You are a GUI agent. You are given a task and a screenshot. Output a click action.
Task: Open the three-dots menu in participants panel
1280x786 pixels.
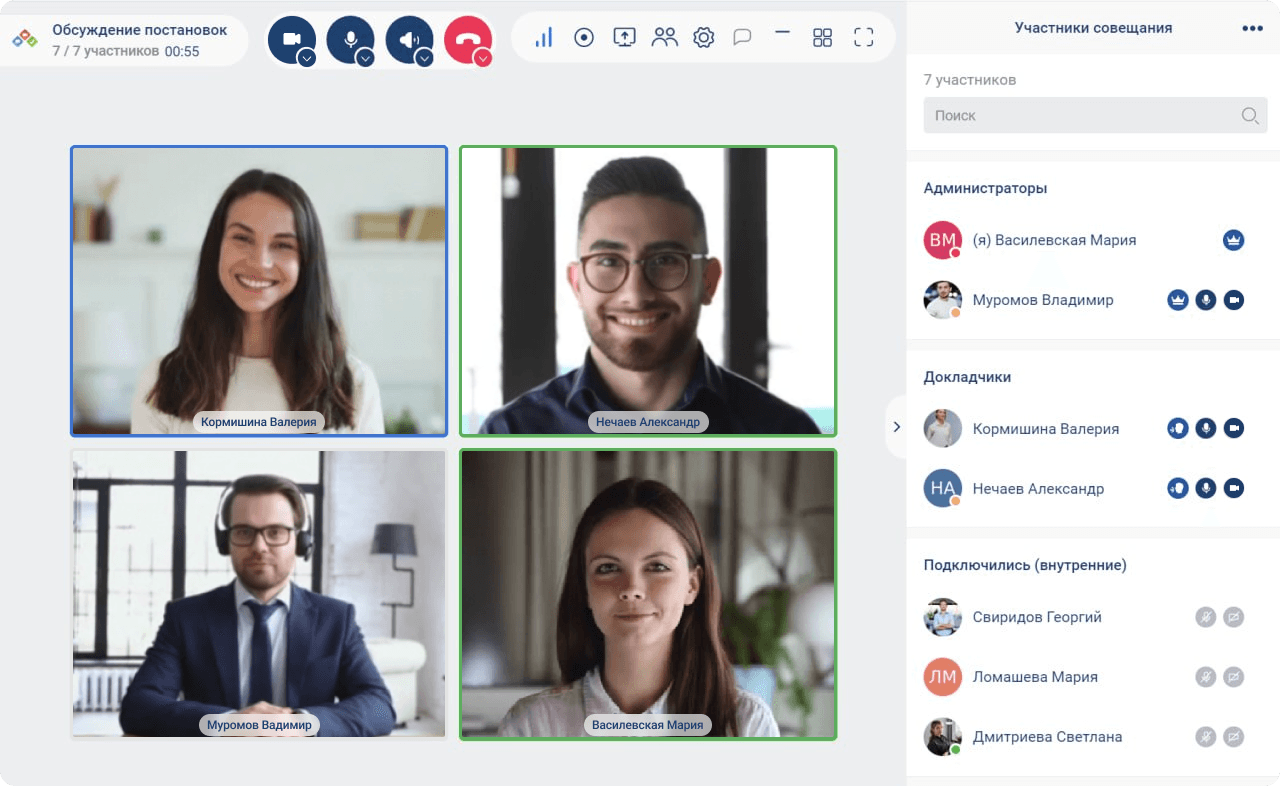pos(1252,28)
